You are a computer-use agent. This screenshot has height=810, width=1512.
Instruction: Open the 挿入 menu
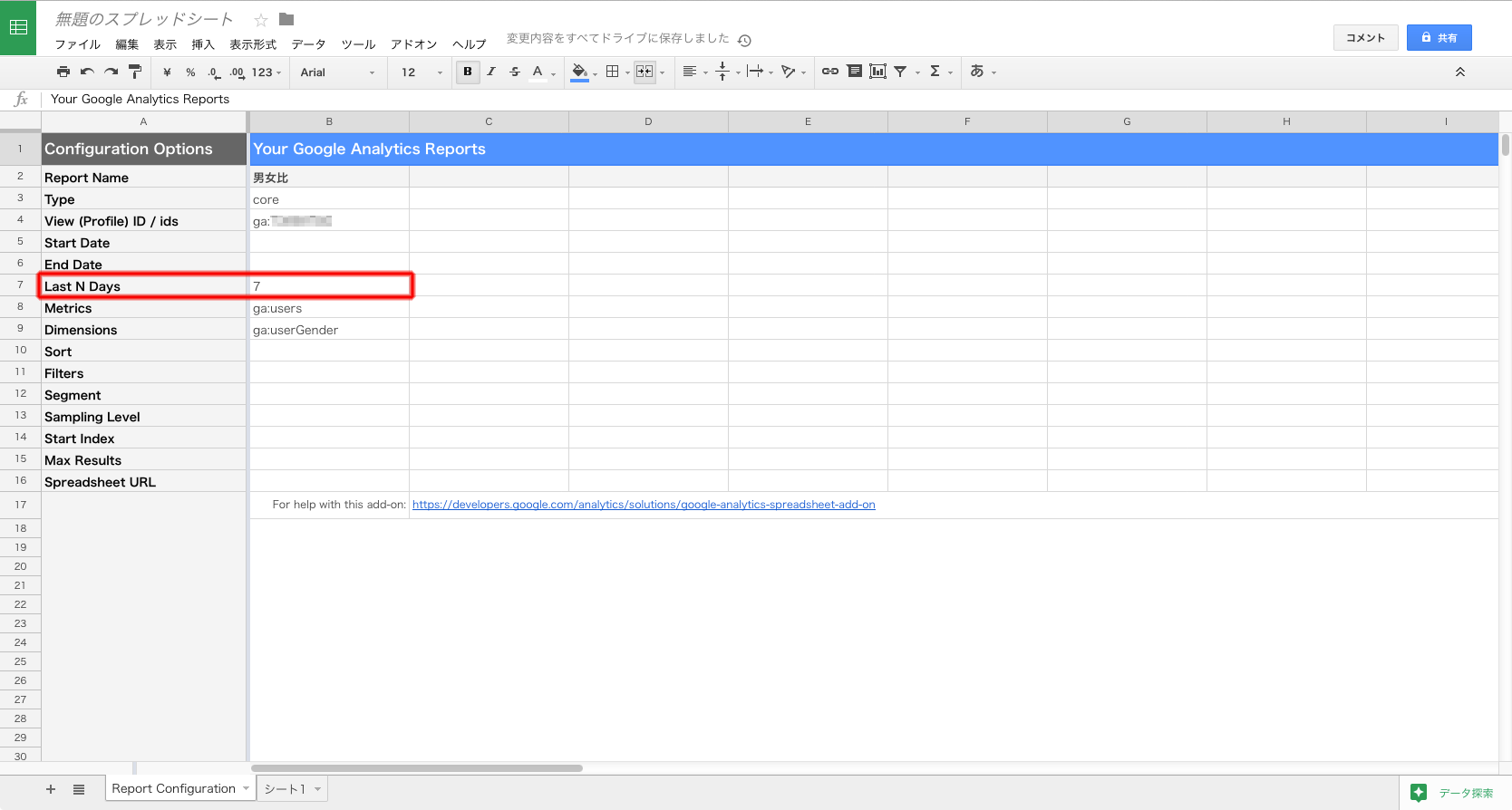point(203,44)
